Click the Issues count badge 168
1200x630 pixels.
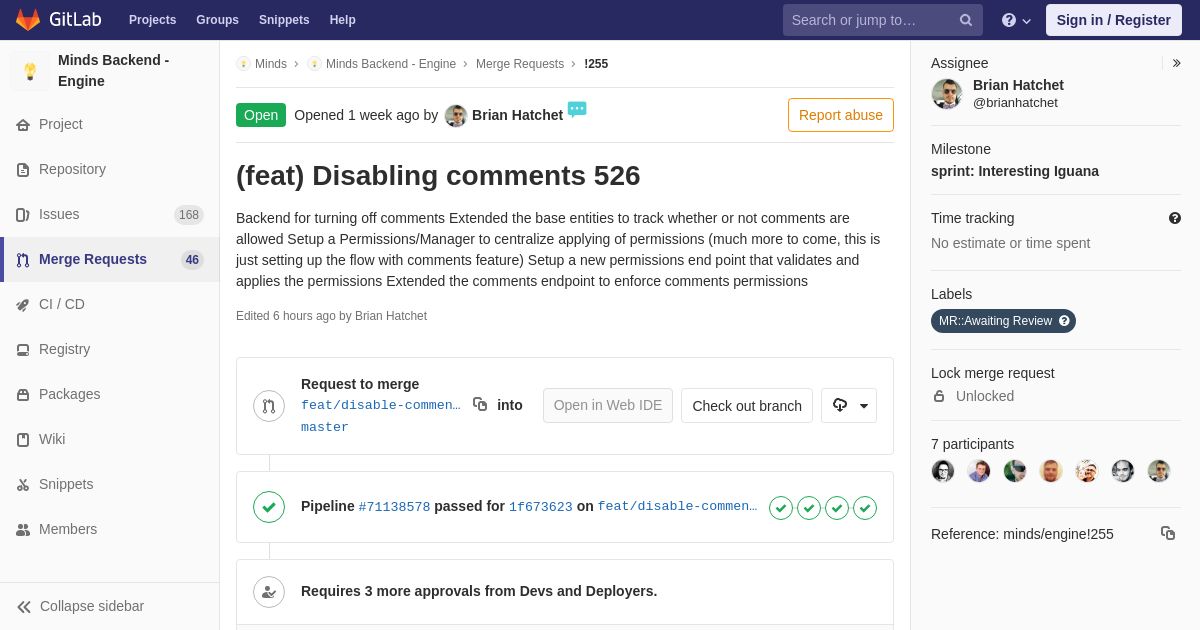189,215
